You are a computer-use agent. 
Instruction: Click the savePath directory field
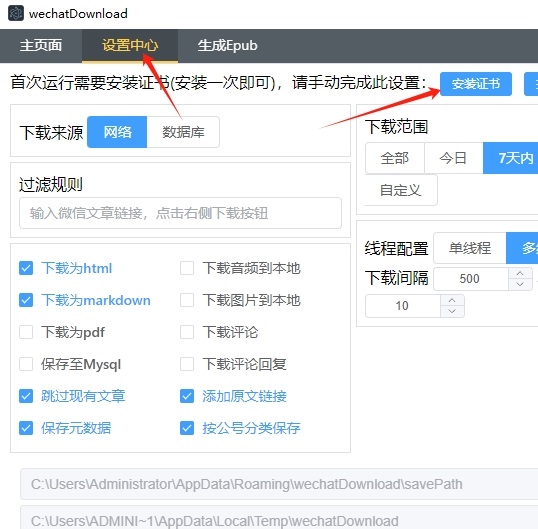[279, 484]
